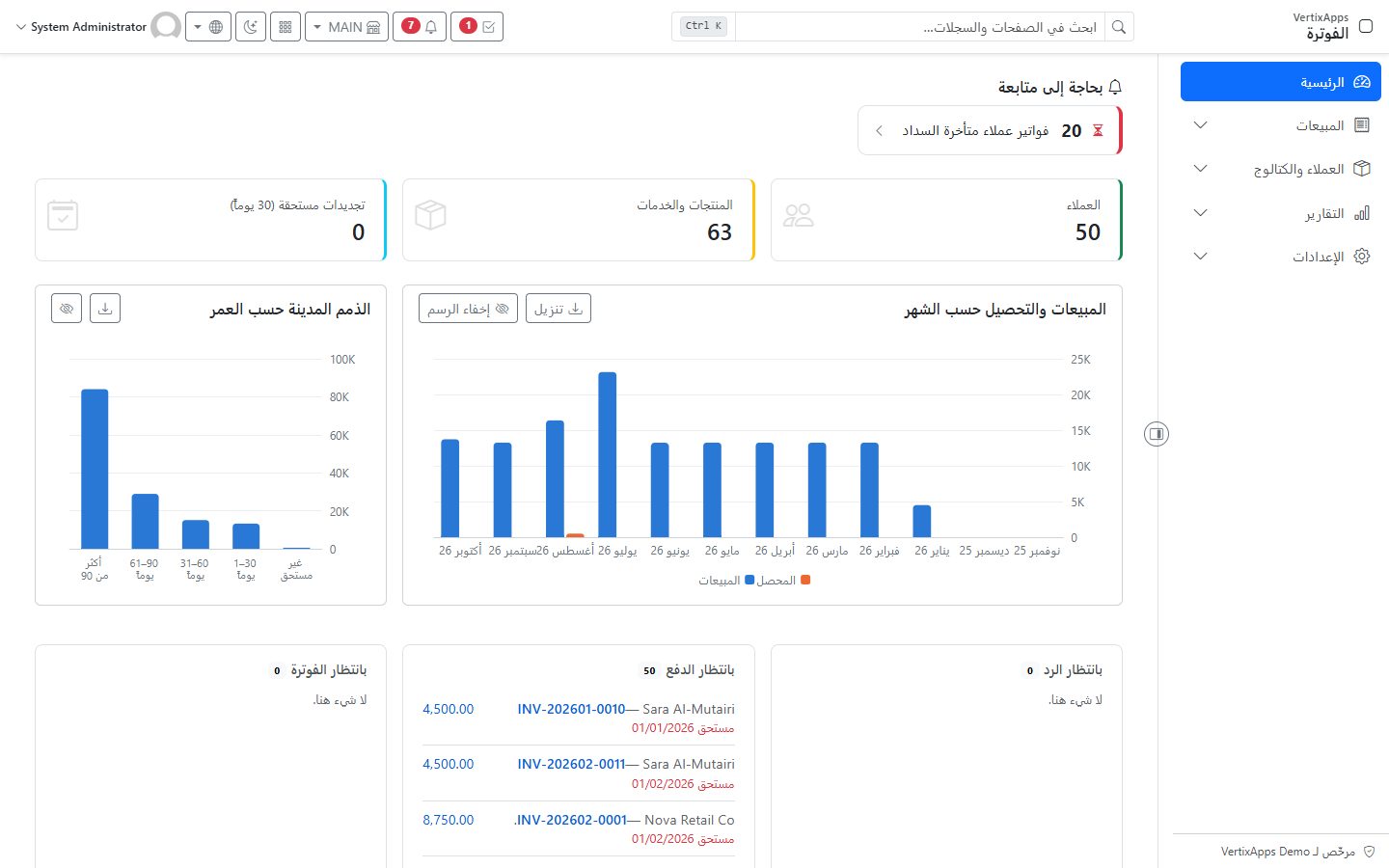Download the الذمم المدينة aging chart
The width and height of the screenshot is (1389, 868).
[x=105, y=309]
